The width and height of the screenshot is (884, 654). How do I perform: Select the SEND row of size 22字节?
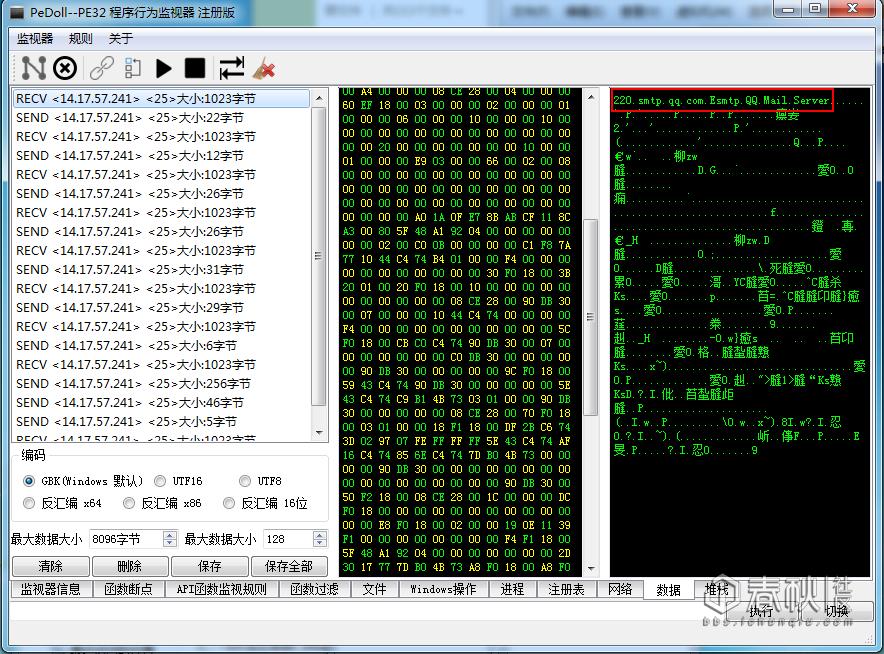pyautogui.click(x=161, y=118)
